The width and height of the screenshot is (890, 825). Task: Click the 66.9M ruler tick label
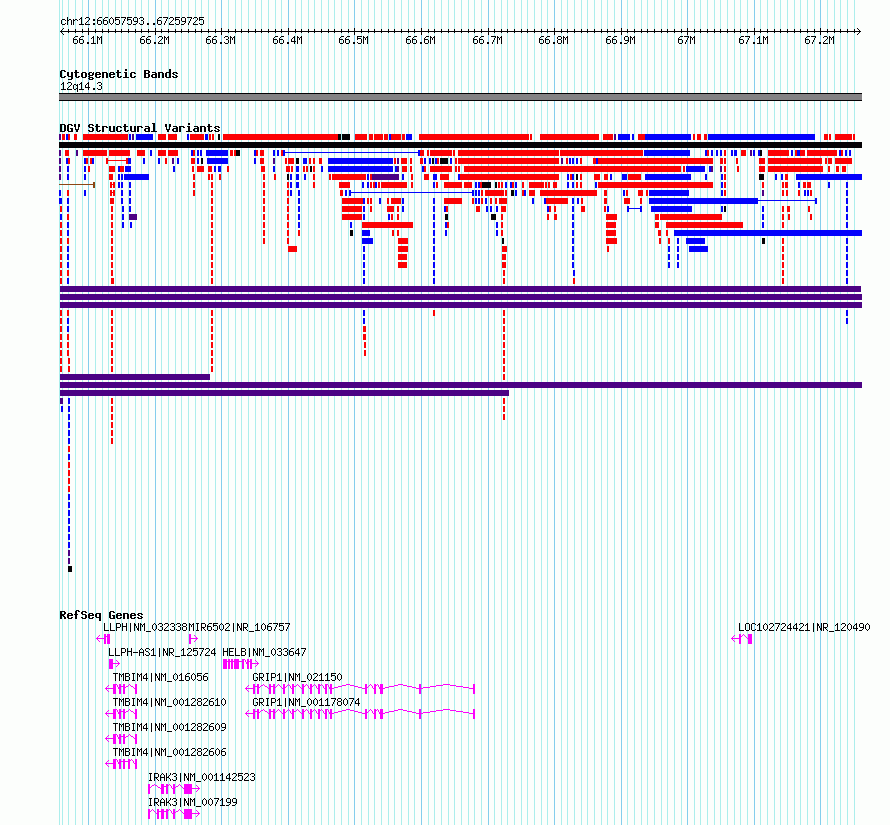620,40
